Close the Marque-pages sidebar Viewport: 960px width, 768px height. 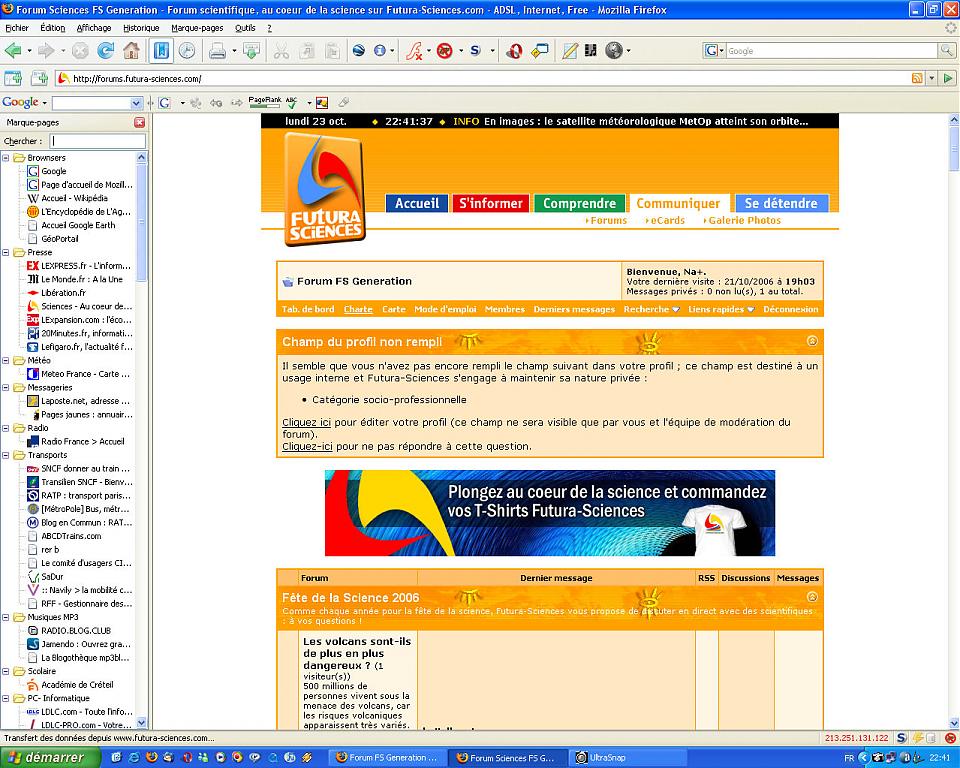pyautogui.click(x=140, y=122)
